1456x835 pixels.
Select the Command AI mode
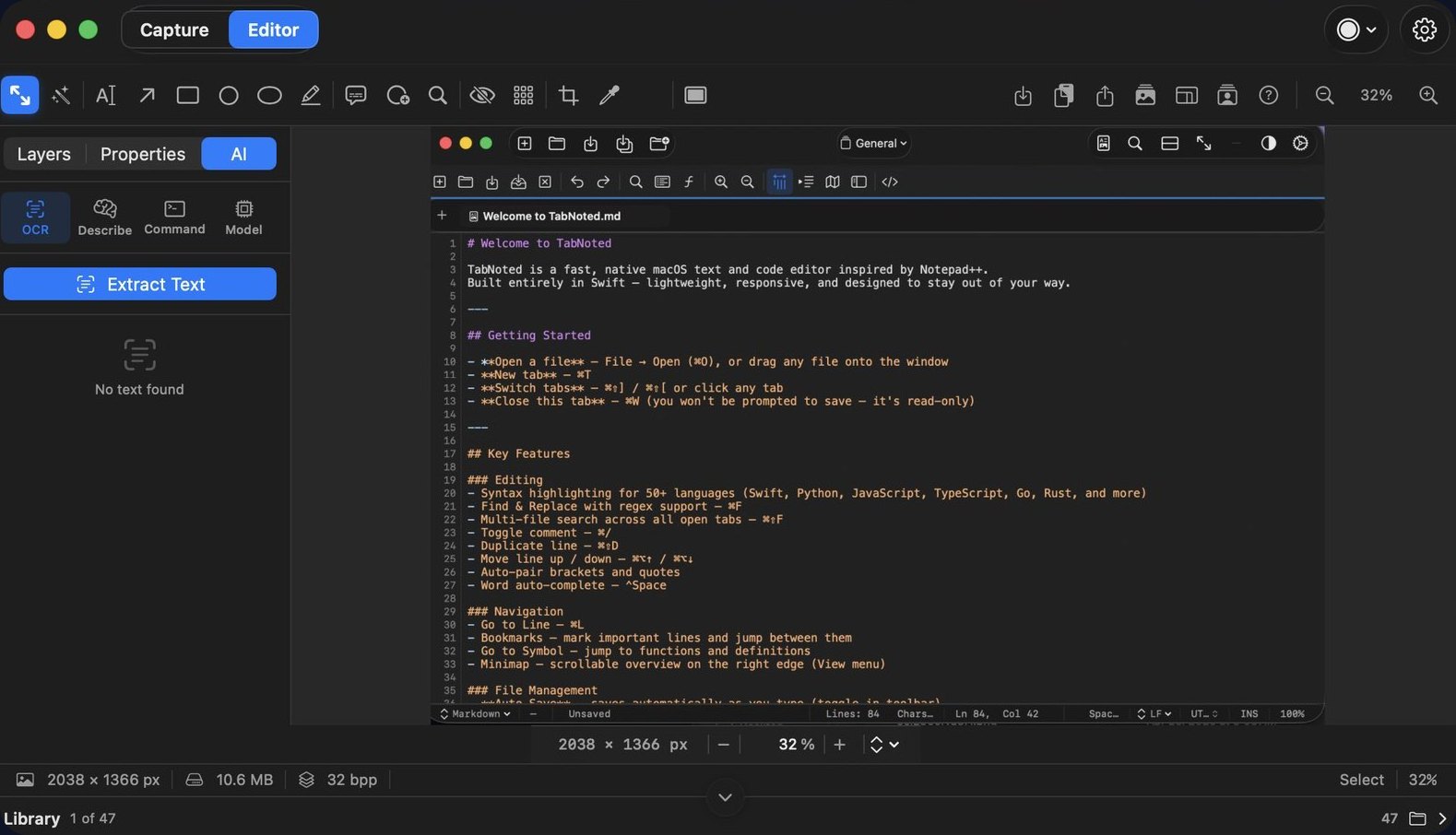click(174, 218)
